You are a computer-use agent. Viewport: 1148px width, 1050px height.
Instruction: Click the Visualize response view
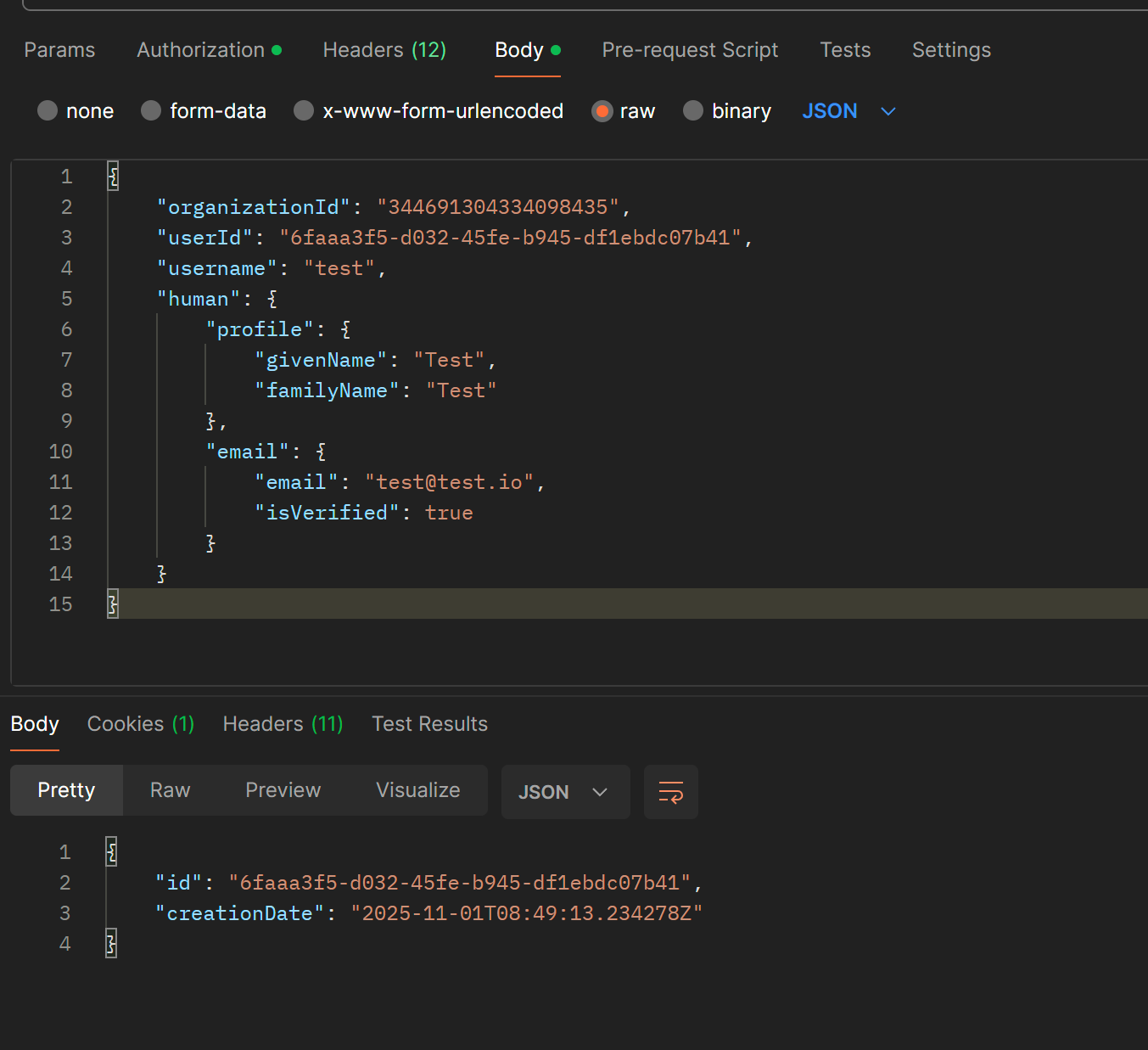[417, 790]
